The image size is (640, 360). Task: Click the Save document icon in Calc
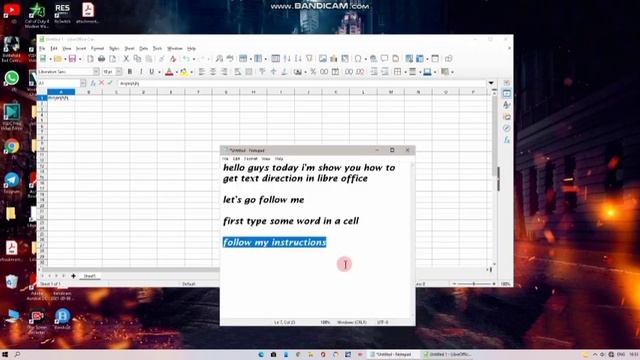coord(72,59)
